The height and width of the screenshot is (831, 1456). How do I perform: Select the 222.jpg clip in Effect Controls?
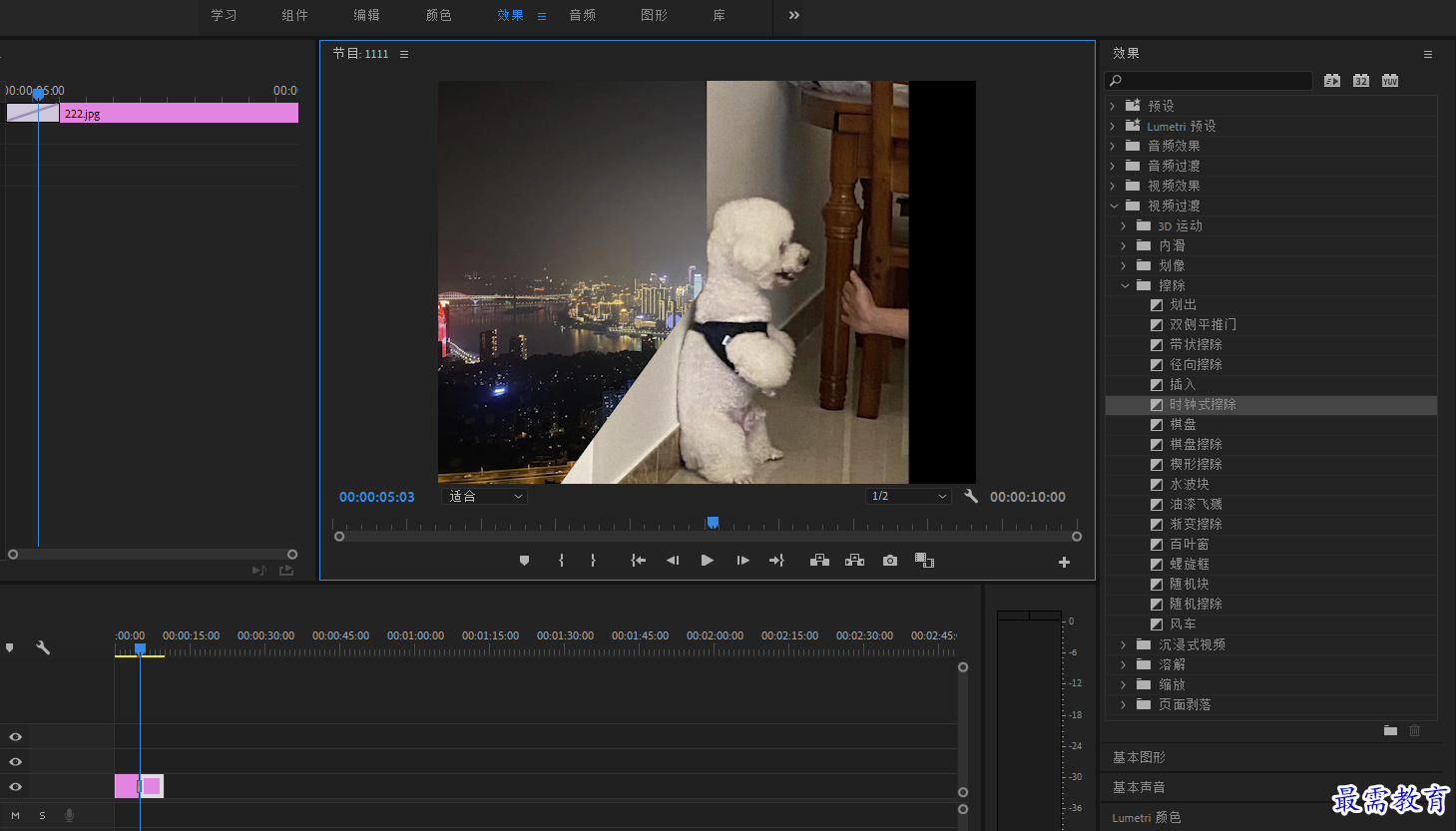click(x=179, y=114)
